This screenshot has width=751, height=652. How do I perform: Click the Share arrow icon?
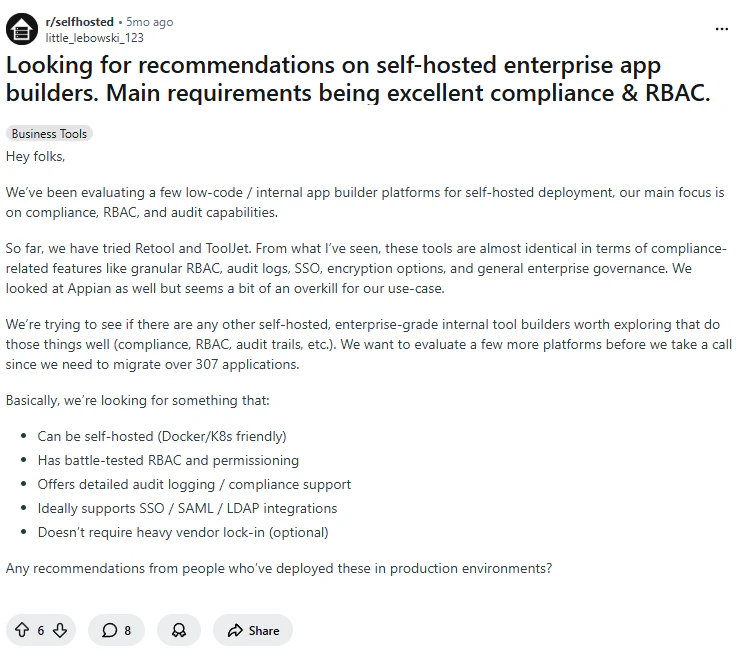(x=235, y=630)
